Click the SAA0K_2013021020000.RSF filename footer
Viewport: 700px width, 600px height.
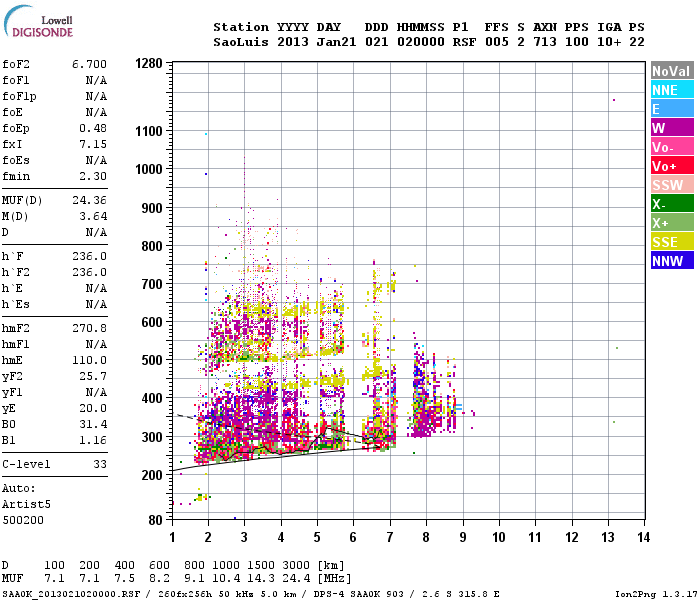coord(71,594)
